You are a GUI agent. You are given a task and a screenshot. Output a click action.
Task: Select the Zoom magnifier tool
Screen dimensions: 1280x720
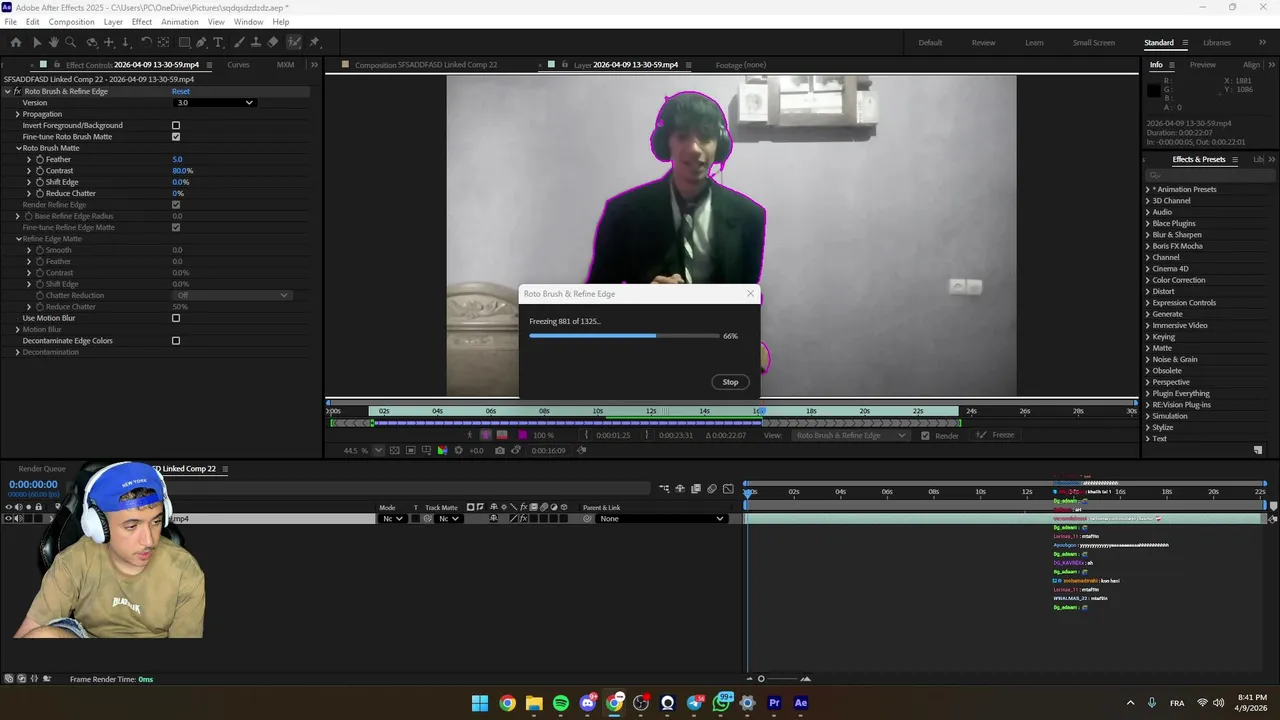point(70,42)
